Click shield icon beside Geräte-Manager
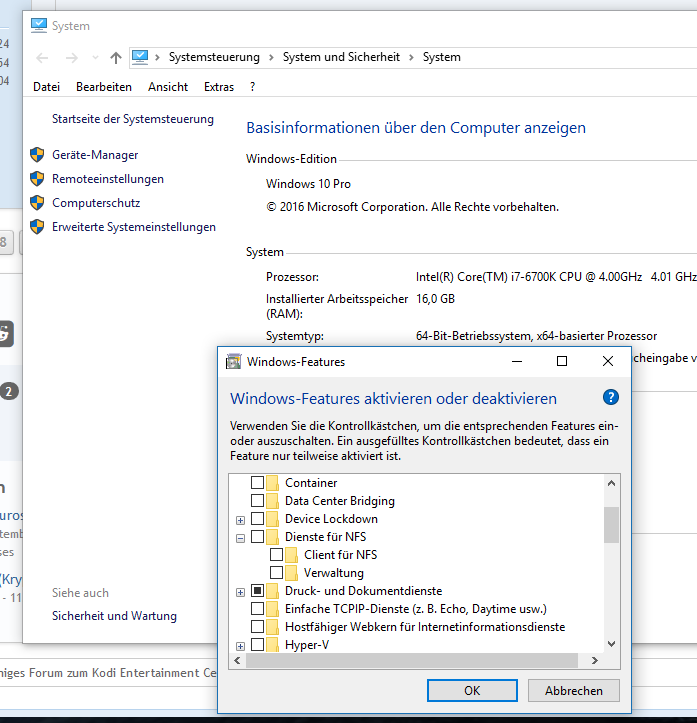 click(x=37, y=154)
